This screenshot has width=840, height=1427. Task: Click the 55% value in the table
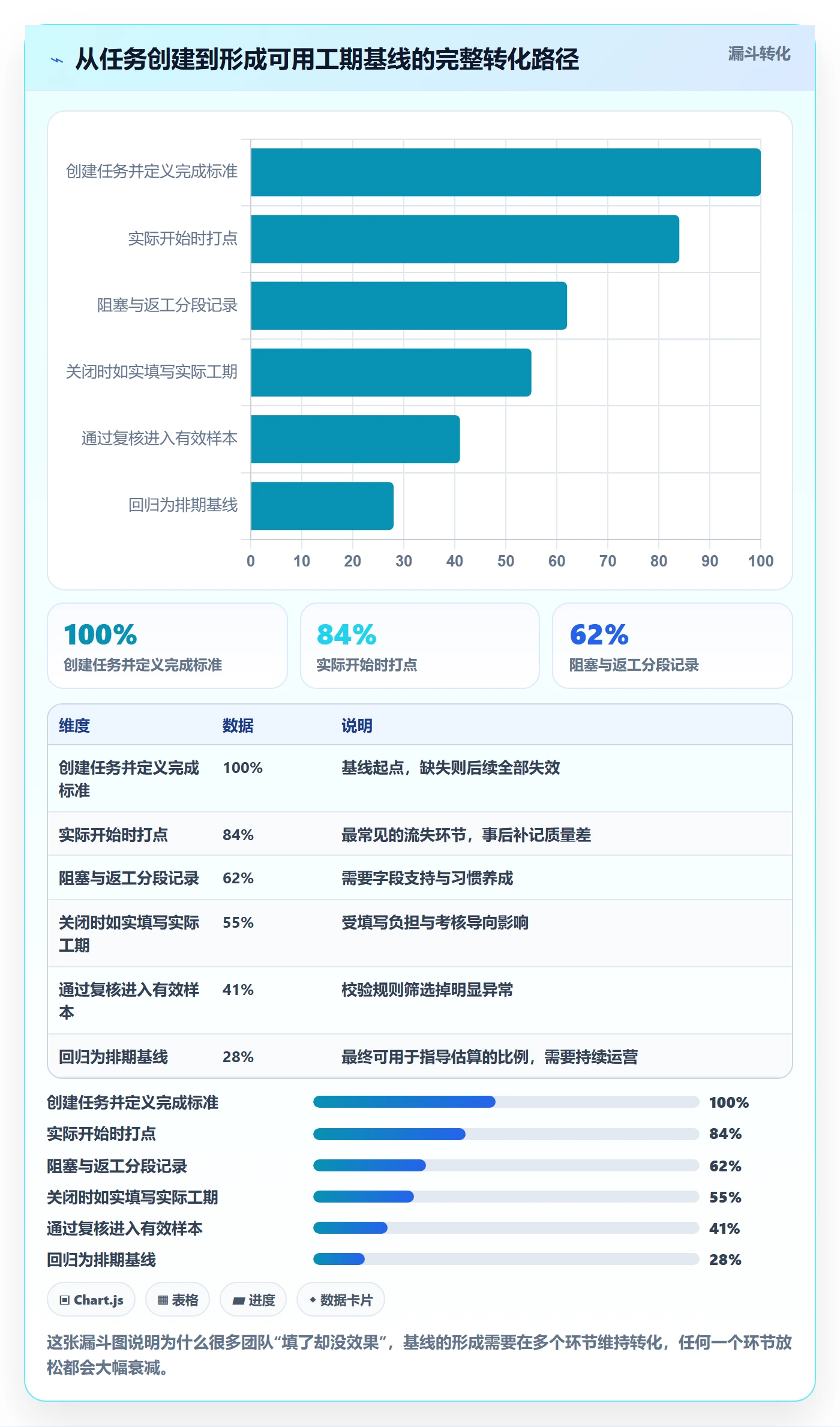point(238,922)
